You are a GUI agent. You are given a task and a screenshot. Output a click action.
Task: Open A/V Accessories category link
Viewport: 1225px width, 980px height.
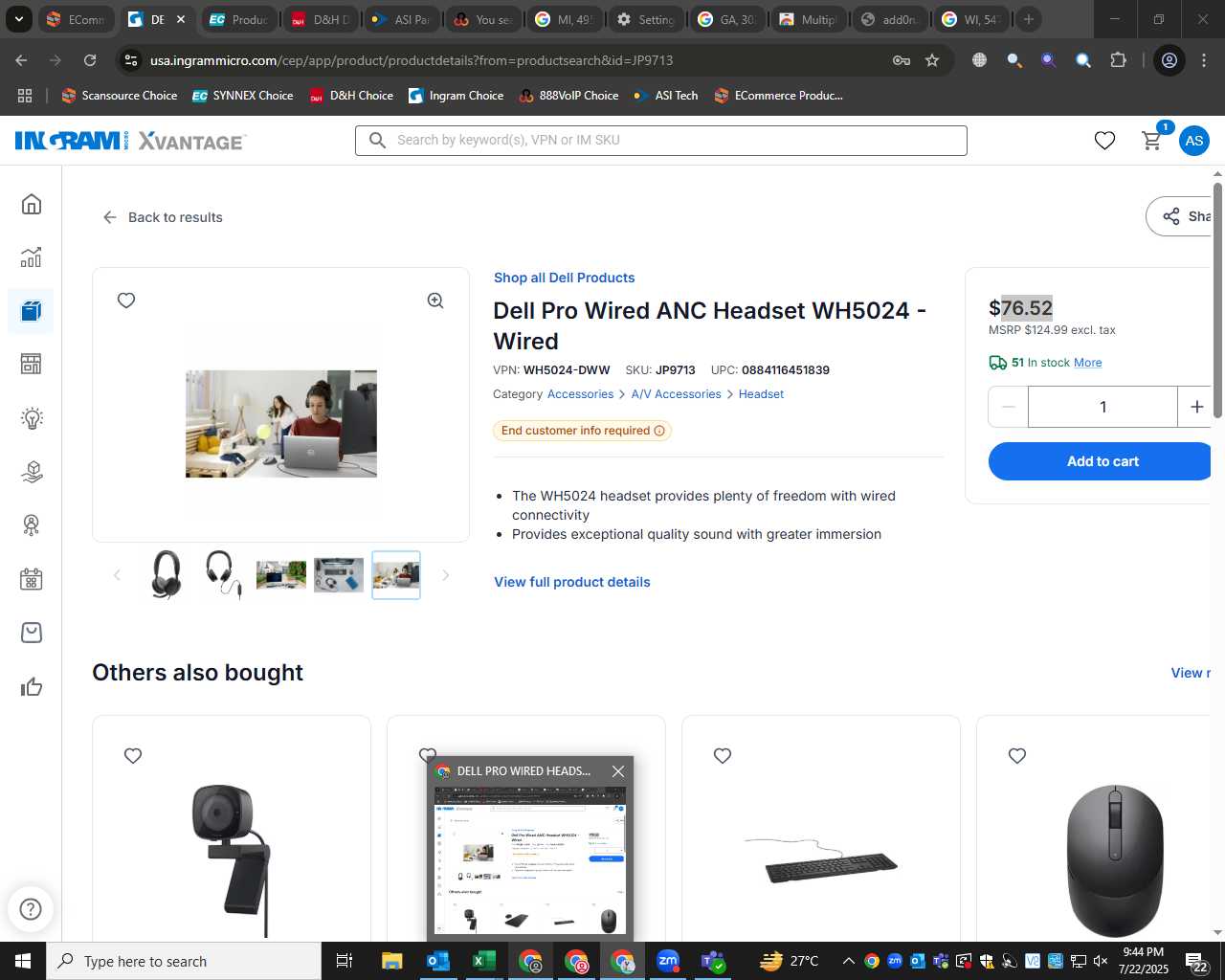(x=676, y=394)
